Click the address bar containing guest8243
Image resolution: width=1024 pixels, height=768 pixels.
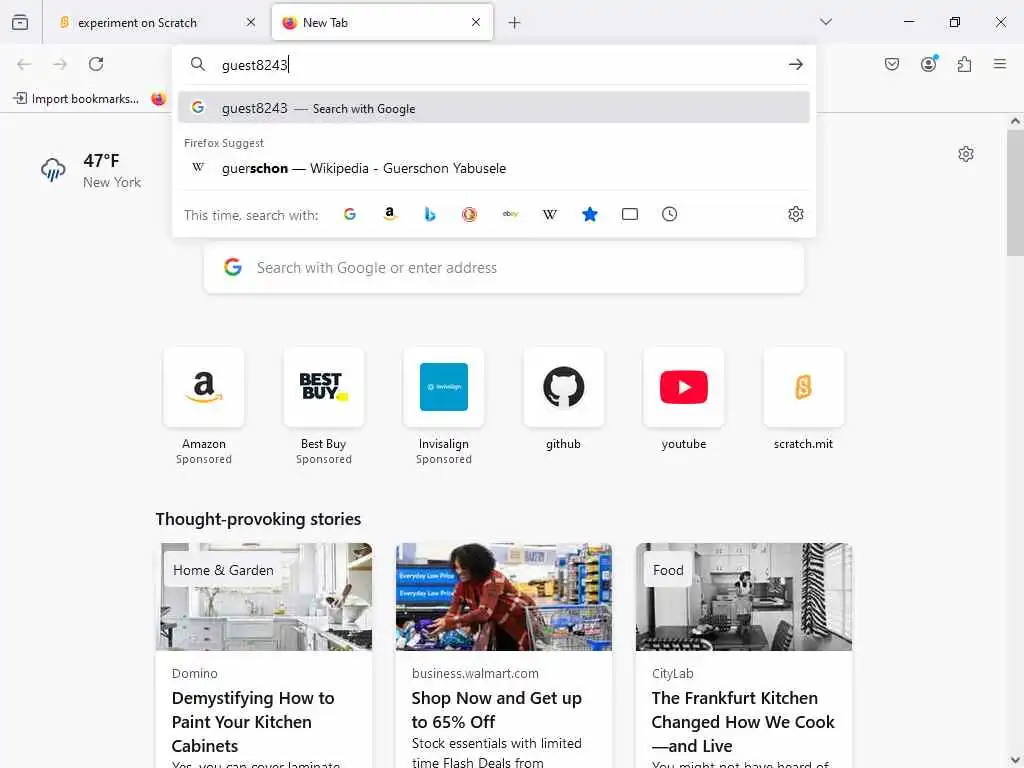tap(496, 65)
